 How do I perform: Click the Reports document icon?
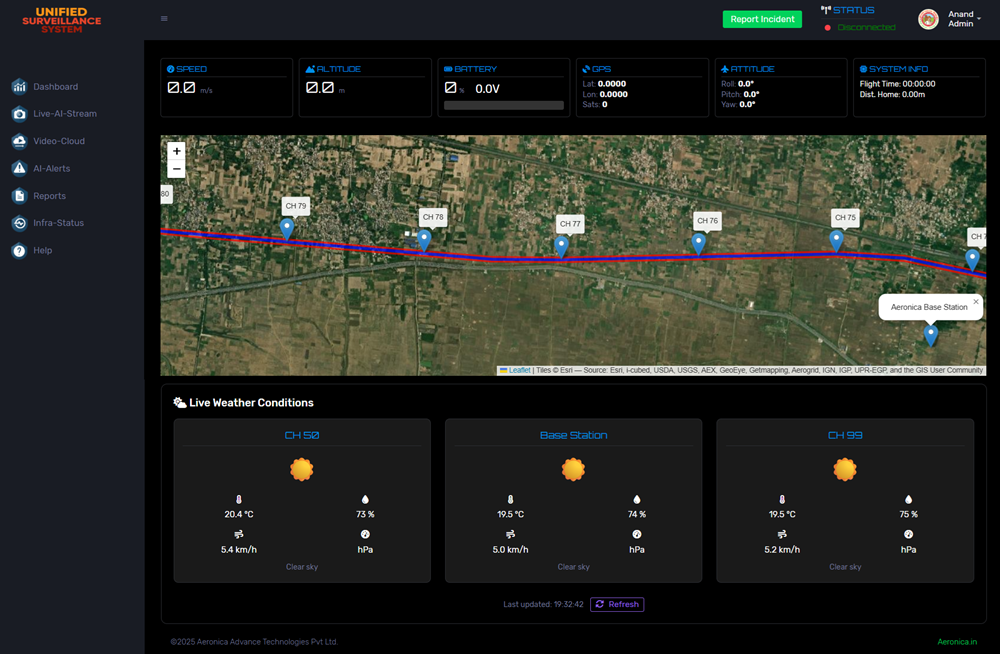point(19,196)
